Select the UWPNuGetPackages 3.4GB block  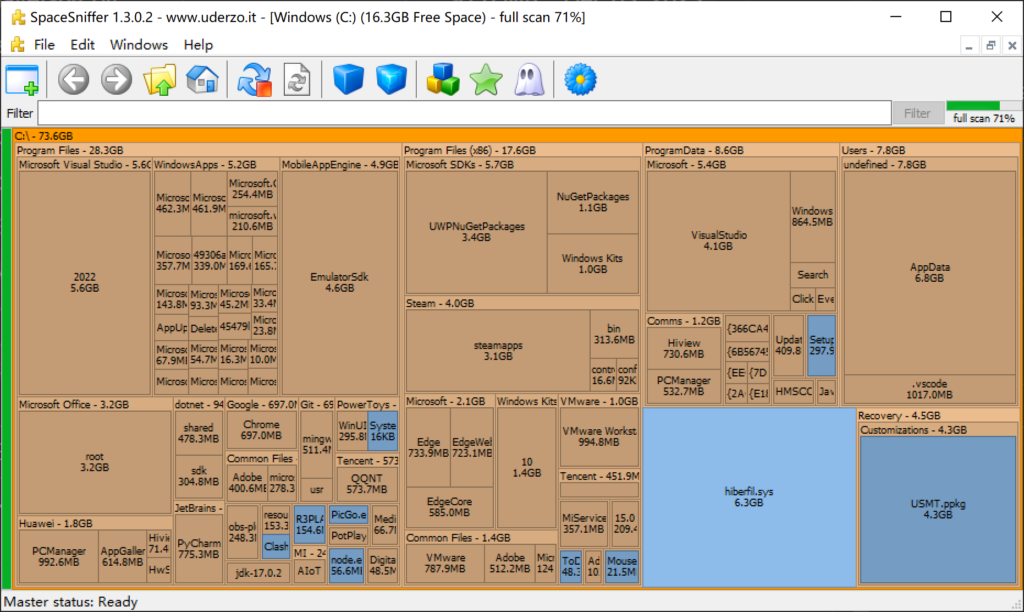click(x=477, y=232)
